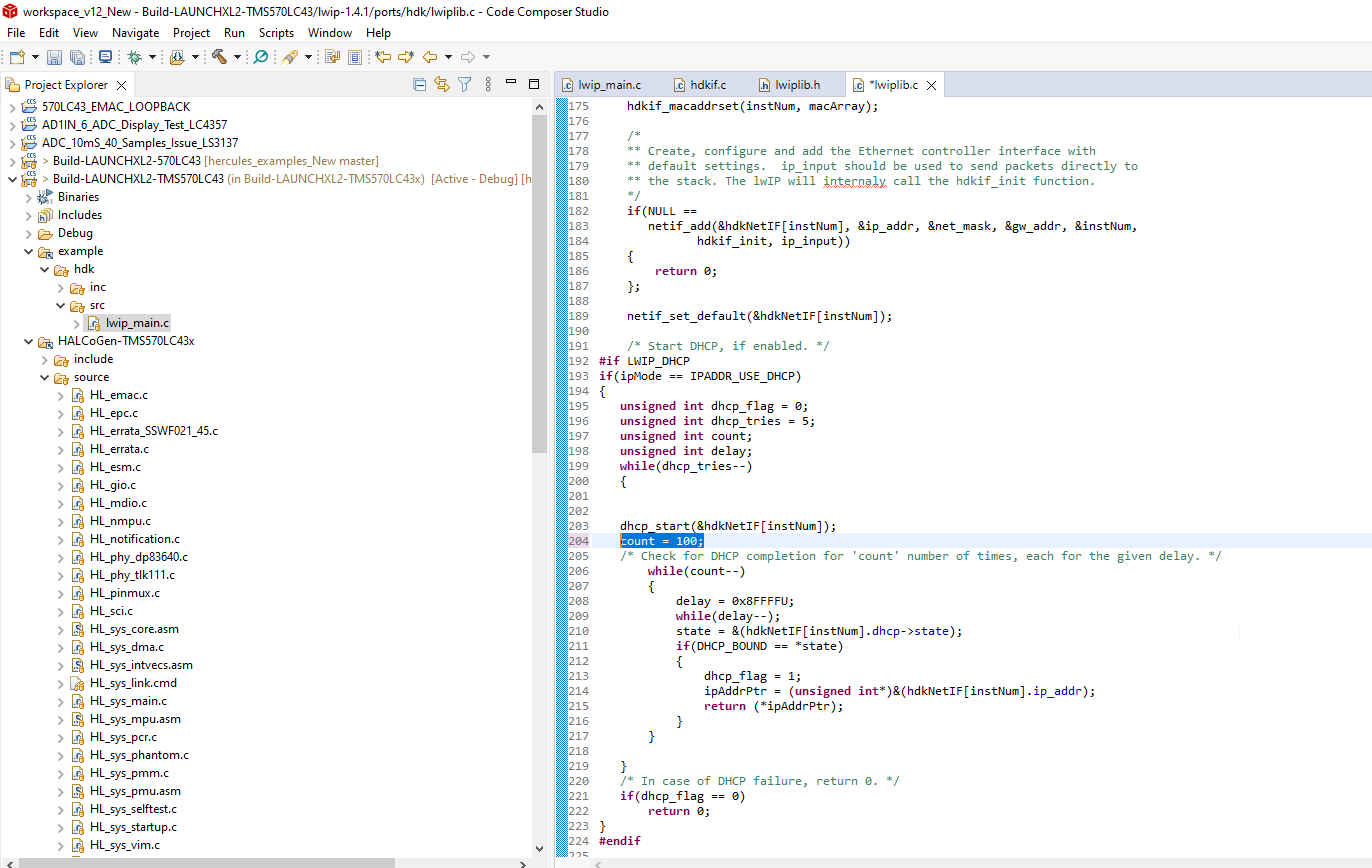Save the current file with the Save icon
Screen dimensions: 1372x868
point(54,57)
